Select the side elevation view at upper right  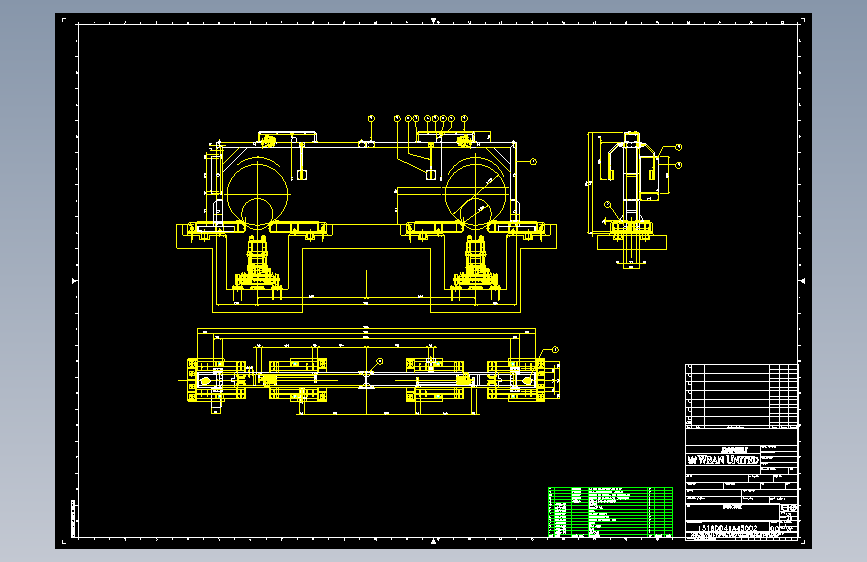pyautogui.click(x=634, y=200)
